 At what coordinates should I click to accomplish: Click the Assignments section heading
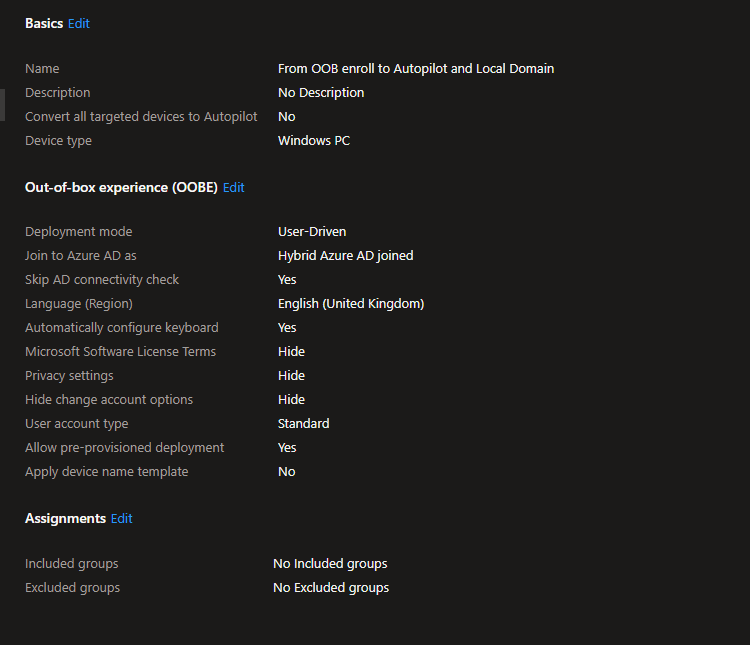66,519
